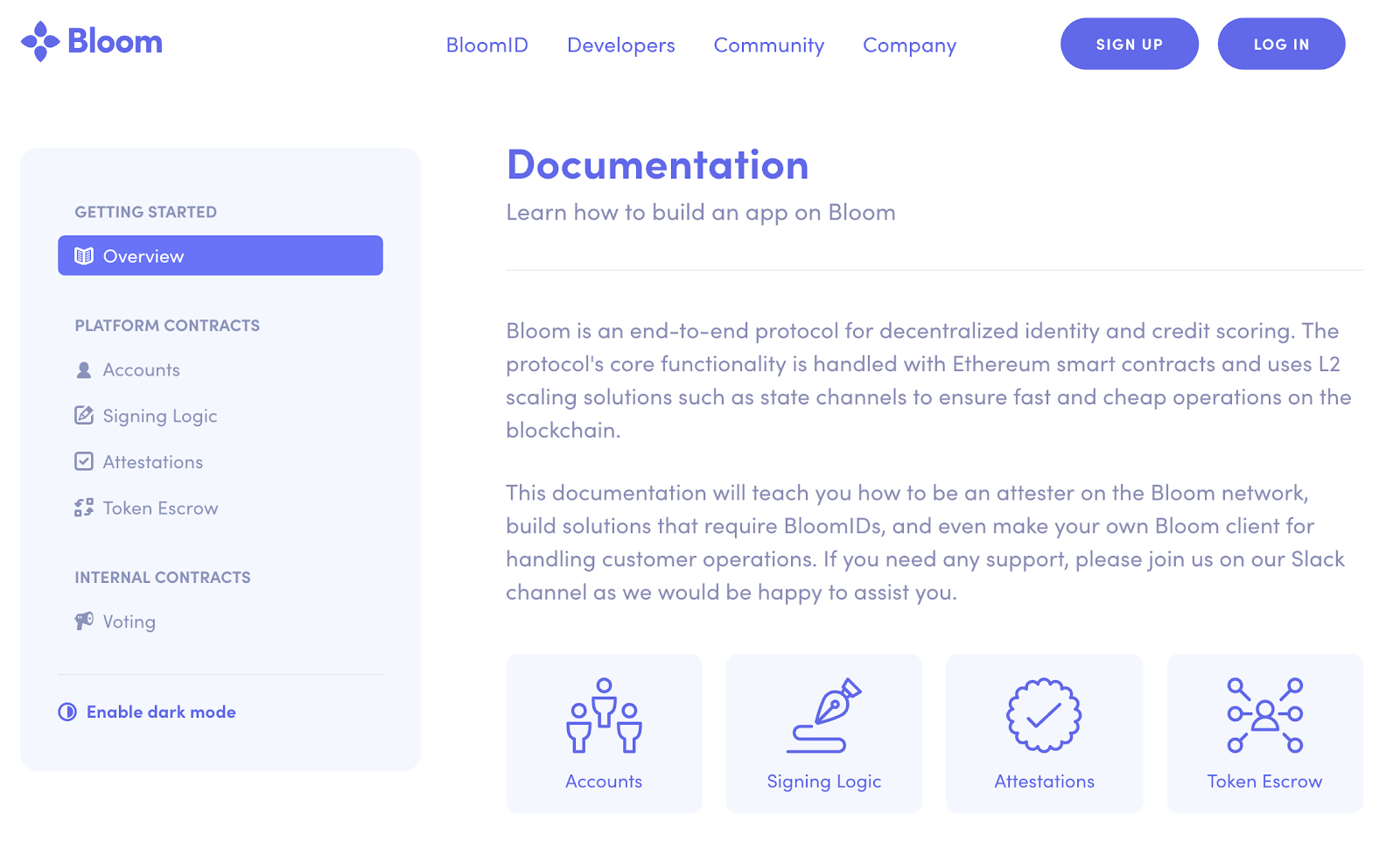Open Token Escrow in the sidebar
The image size is (1400, 849).
click(x=161, y=509)
